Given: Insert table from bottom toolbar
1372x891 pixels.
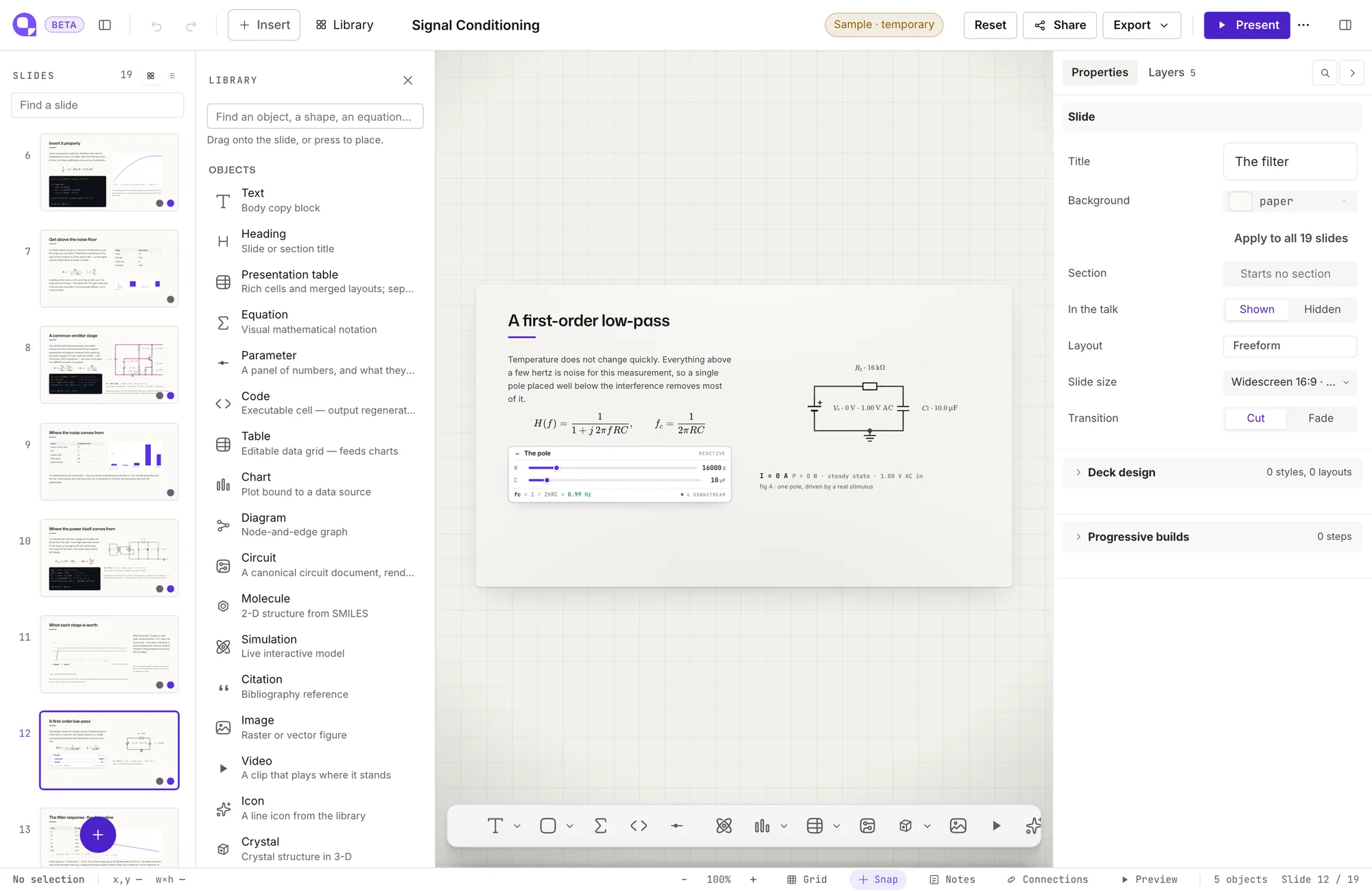Looking at the screenshot, I should pos(815,826).
